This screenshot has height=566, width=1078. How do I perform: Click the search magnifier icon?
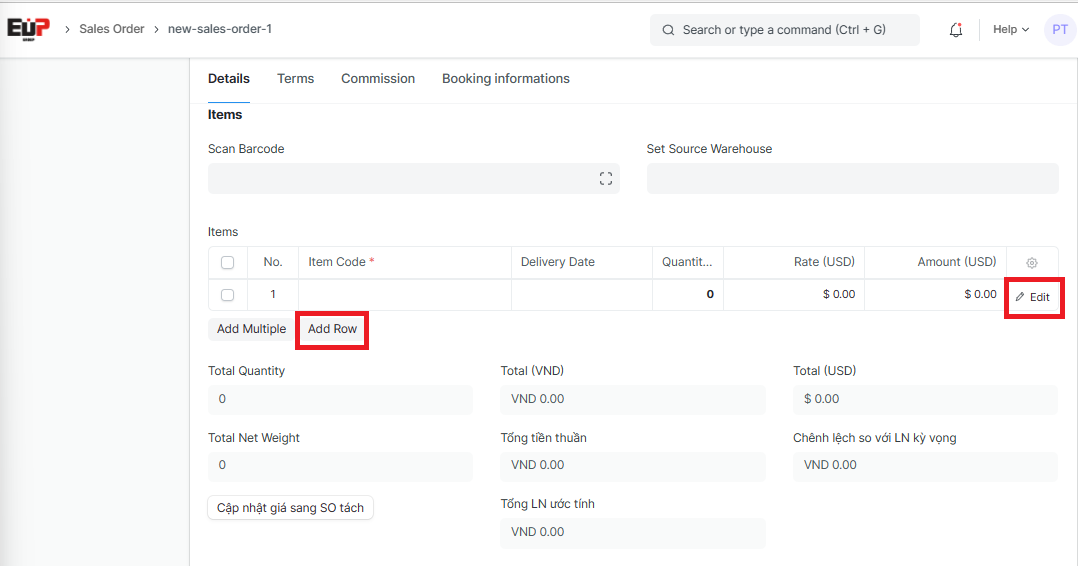(x=668, y=30)
